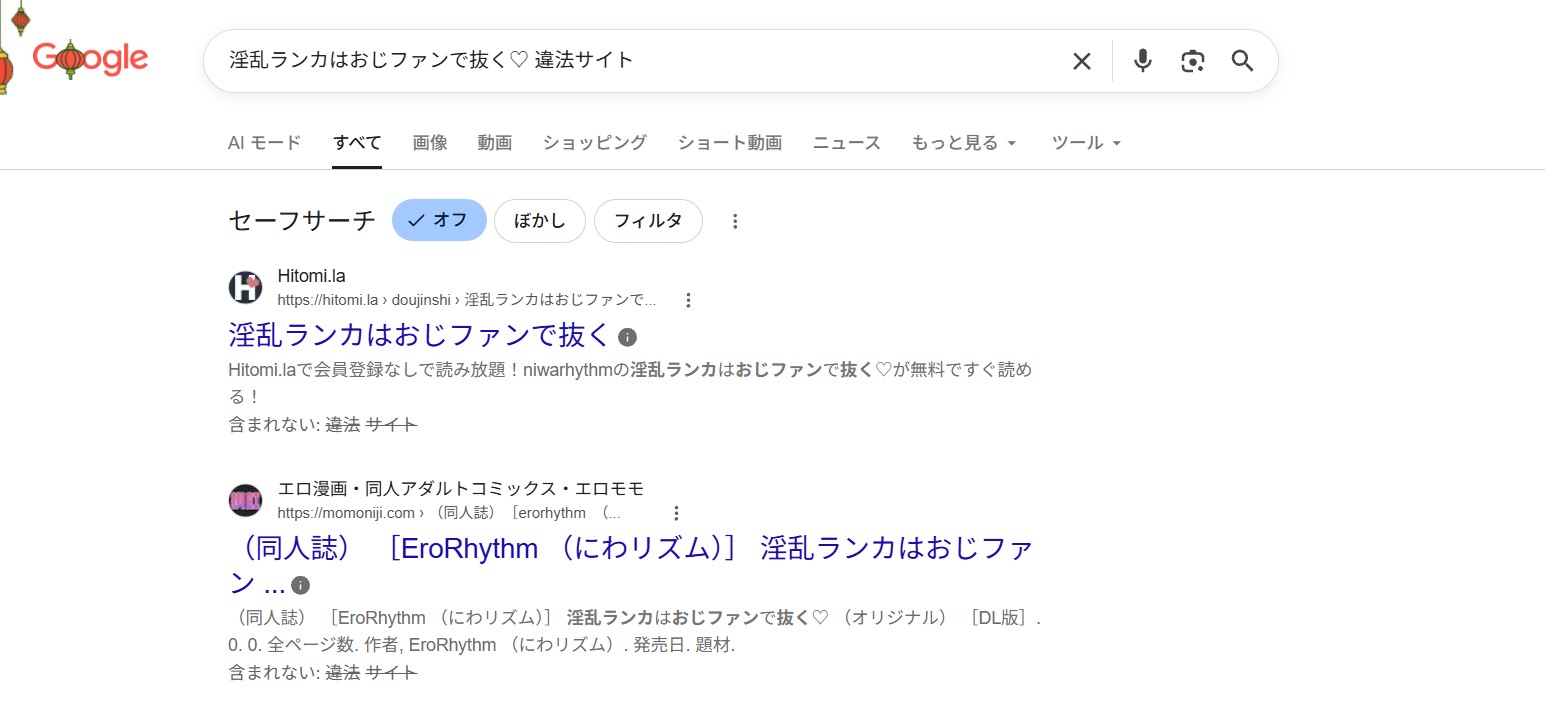The height and width of the screenshot is (710, 1545).
Task: Clear the search box with the X icon
Action: tap(1081, 61)
